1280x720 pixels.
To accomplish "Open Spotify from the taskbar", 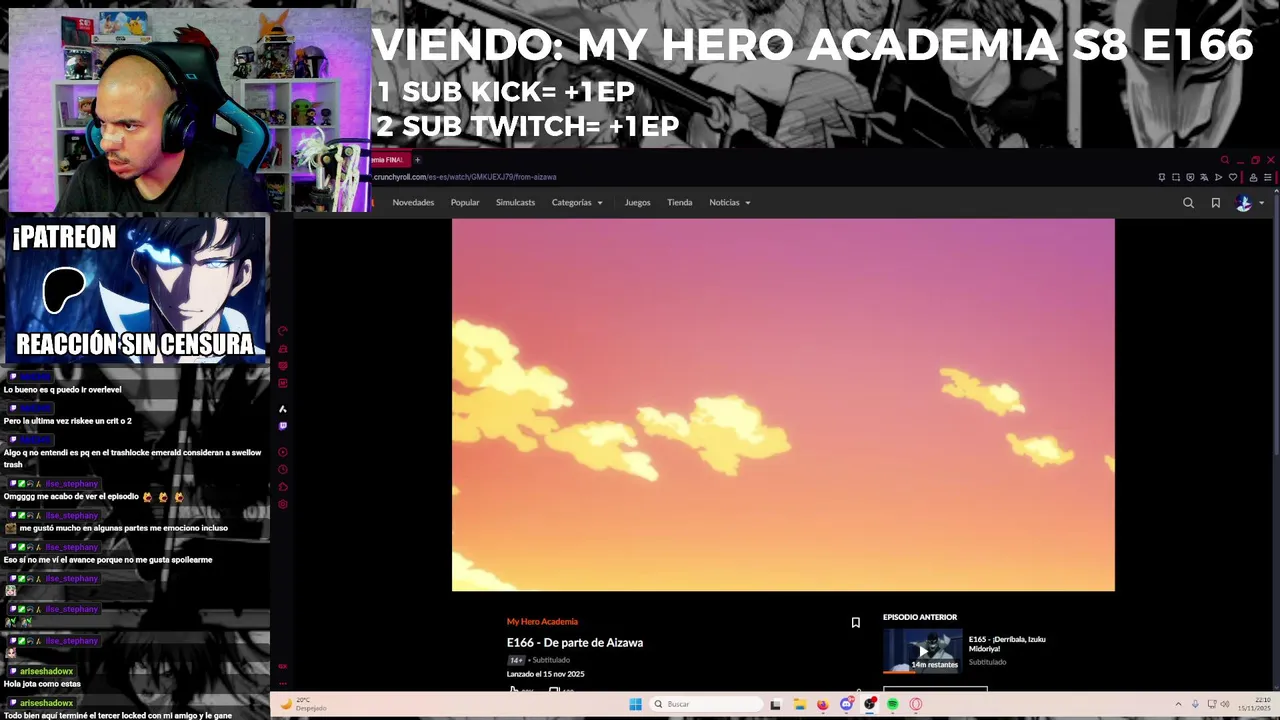I will coord(892,704).
